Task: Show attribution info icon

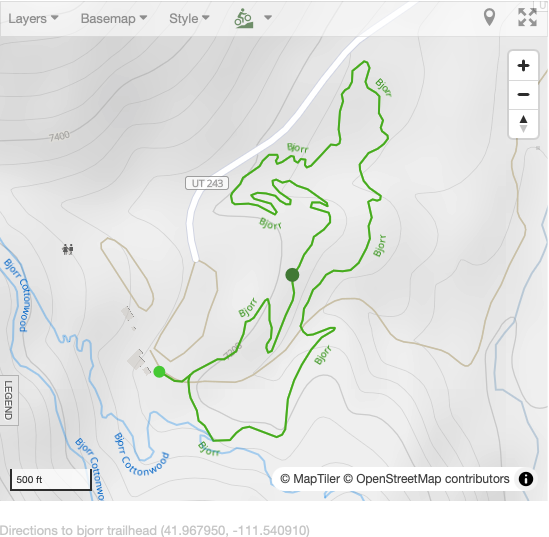Action: (526, 479)
